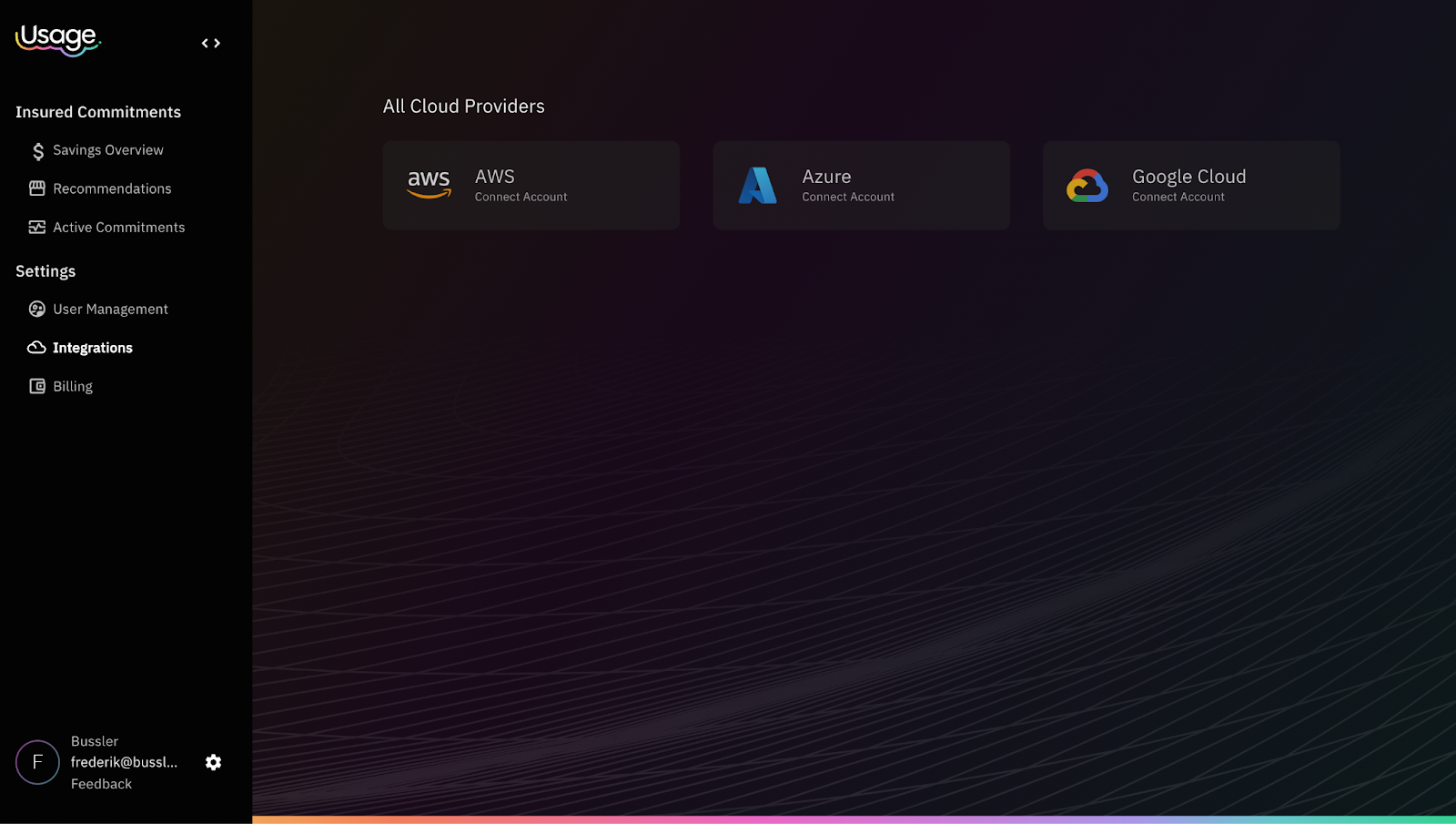Screen dimensions: 1456x824
Task: Click the Recommendations storefront icon
Action: 37,188
